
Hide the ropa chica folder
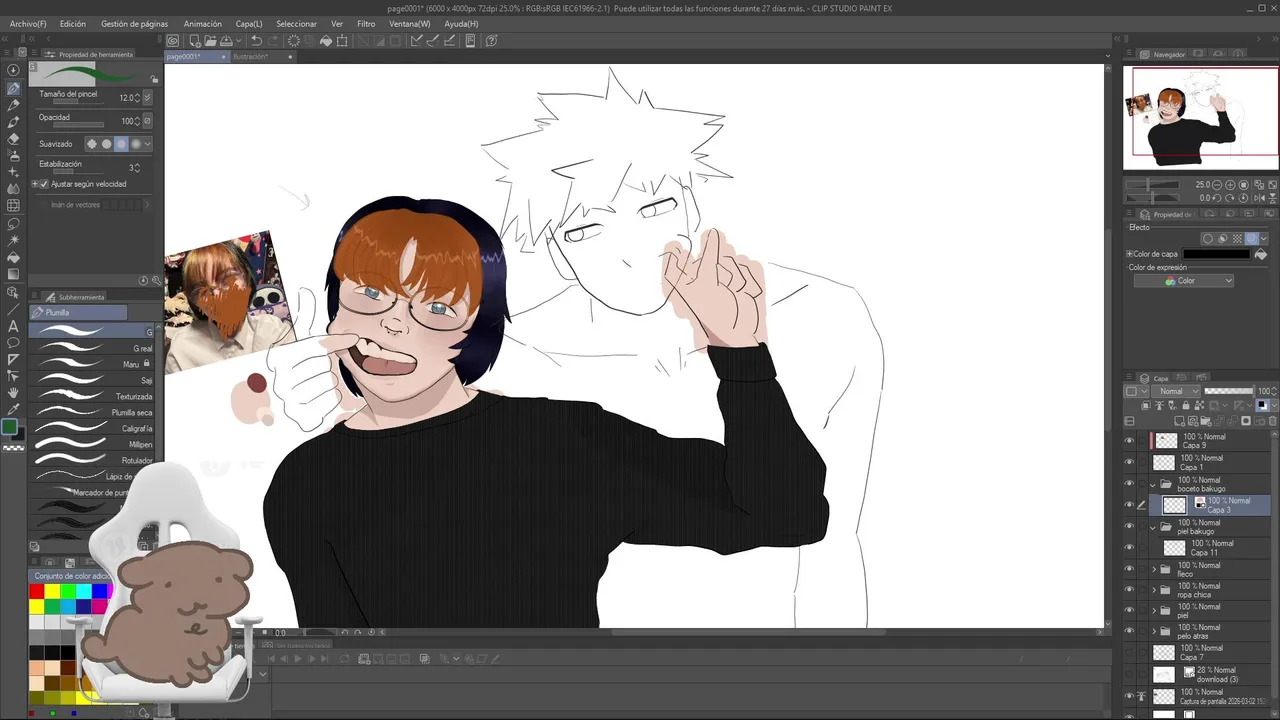(x=1129, y=590)
